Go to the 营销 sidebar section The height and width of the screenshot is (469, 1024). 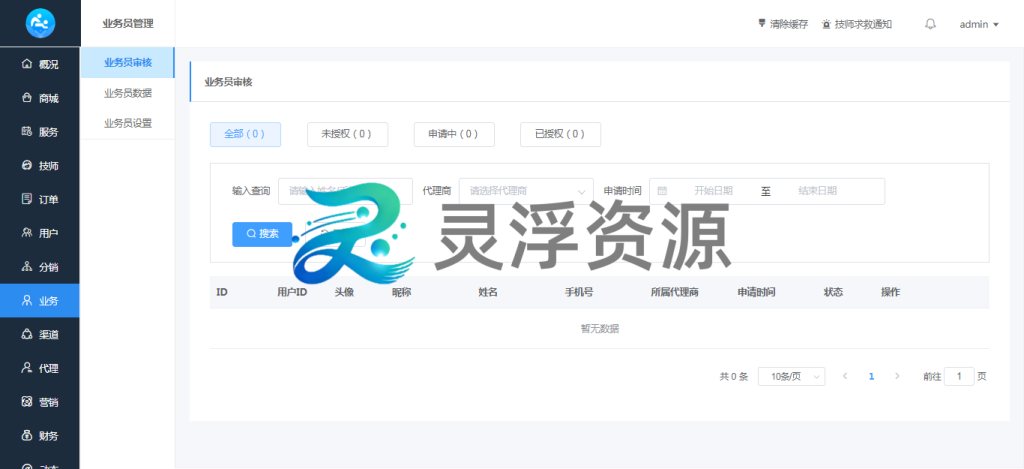[x=40, y=402]
